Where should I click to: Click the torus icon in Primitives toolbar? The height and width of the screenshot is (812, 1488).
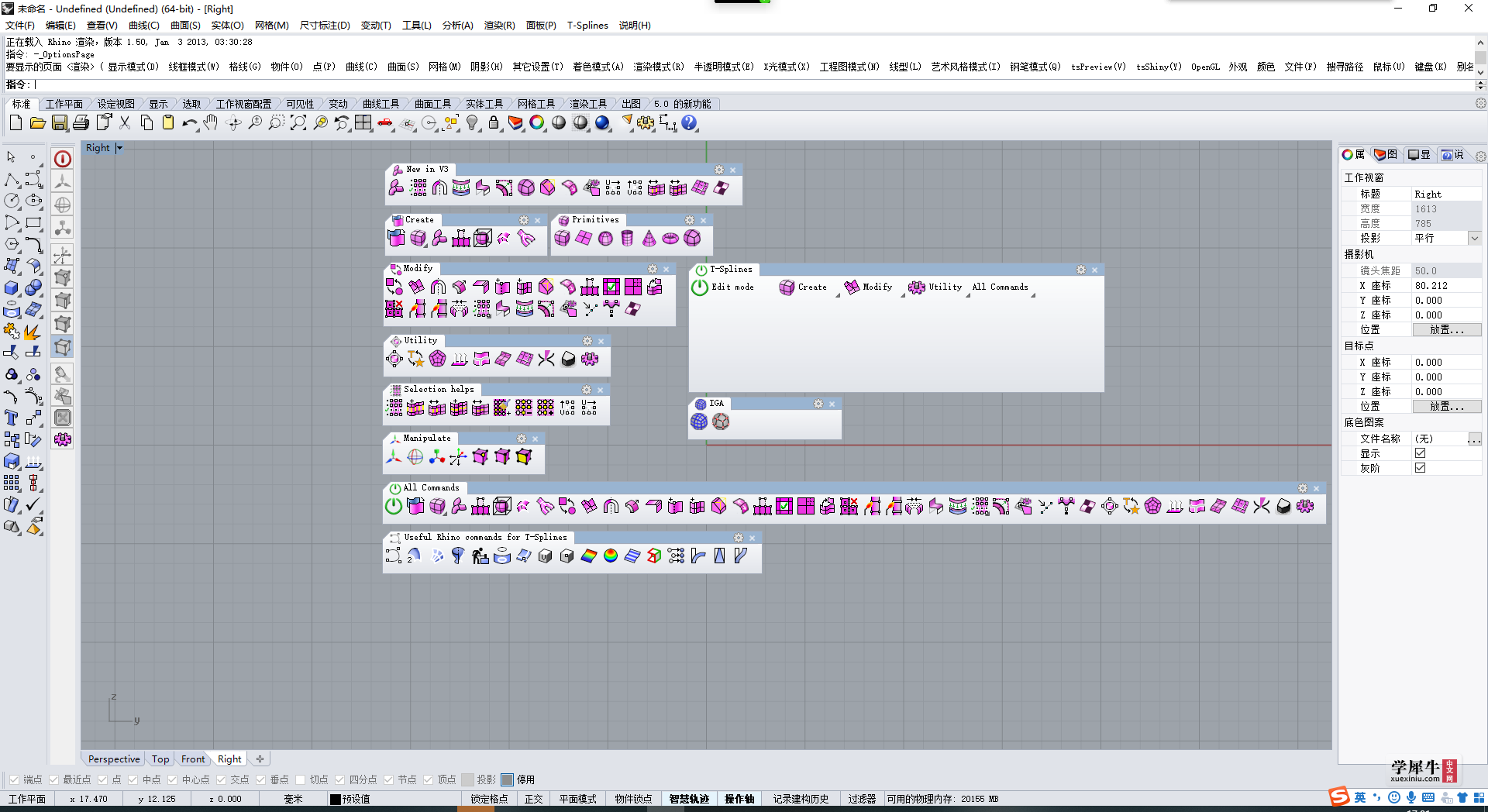(x=670, y=239)
